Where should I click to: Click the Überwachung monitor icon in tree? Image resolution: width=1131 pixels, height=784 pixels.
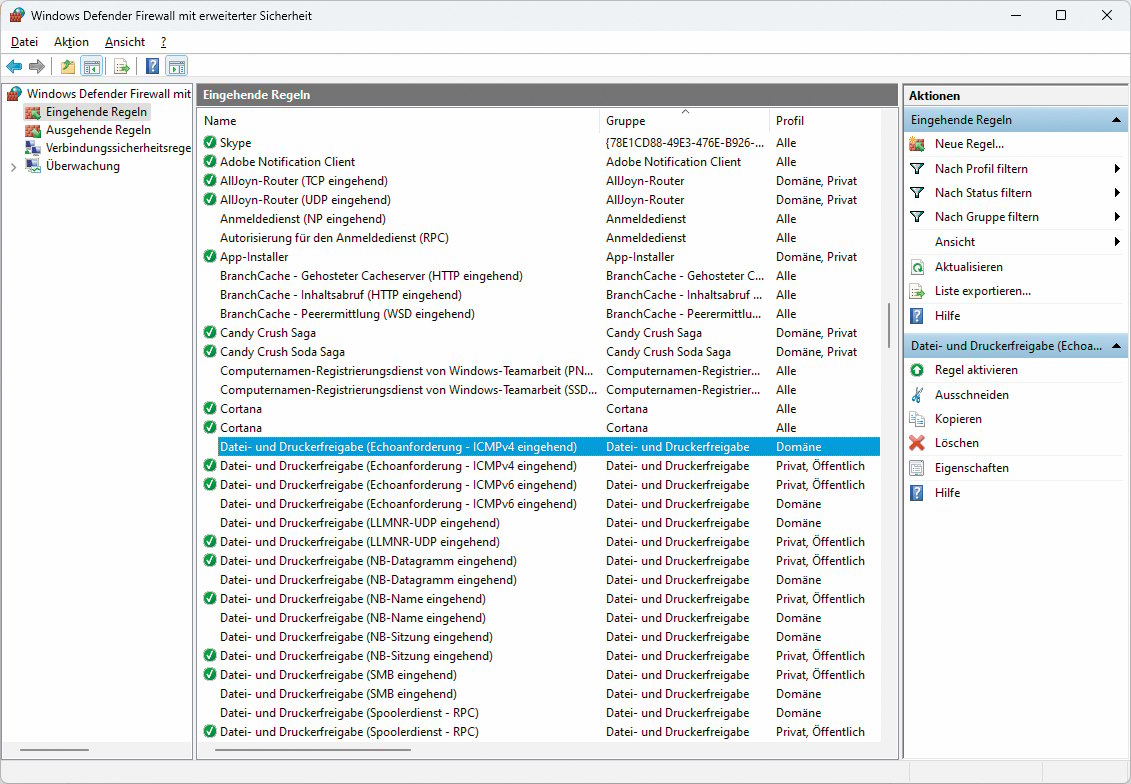(x=33, y=166)
